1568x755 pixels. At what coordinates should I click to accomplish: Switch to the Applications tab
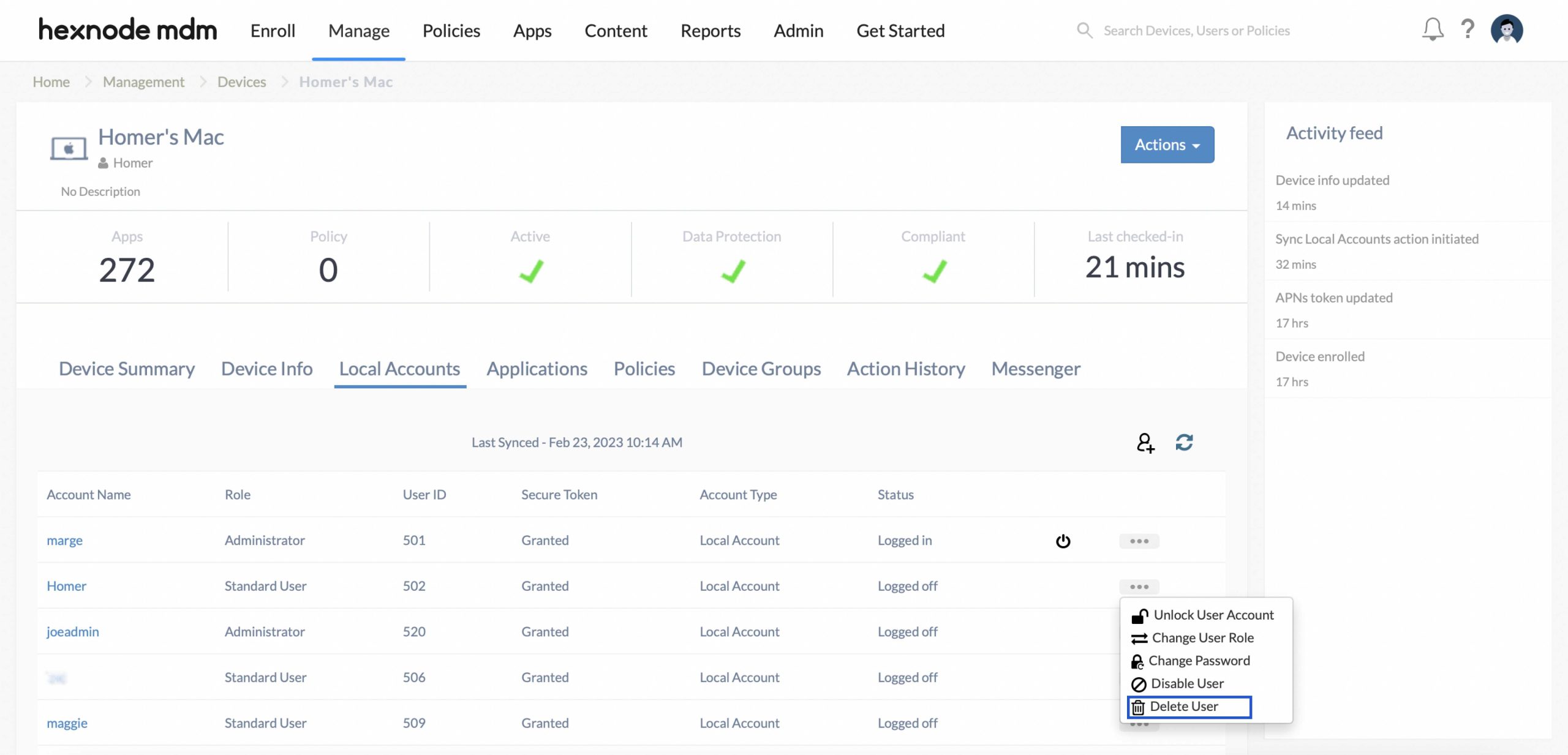(537, 369)
